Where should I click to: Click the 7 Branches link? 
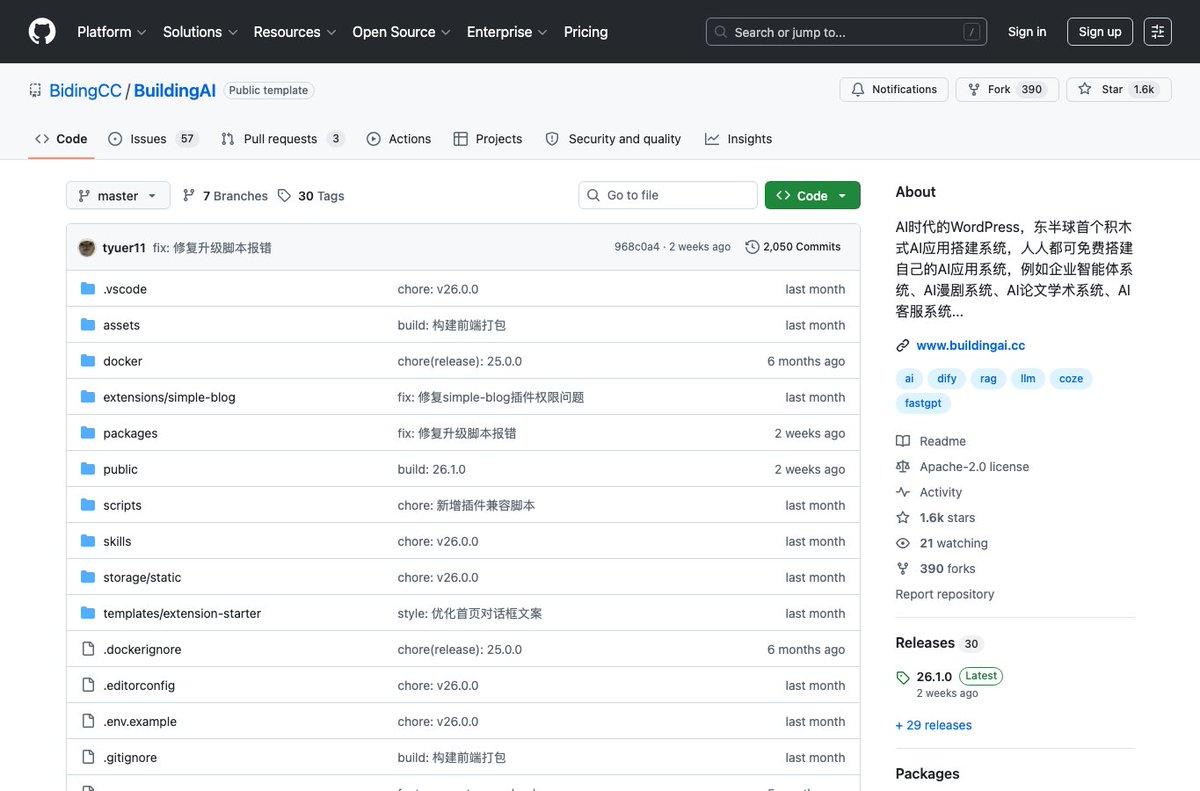click(x=225, y=196)
